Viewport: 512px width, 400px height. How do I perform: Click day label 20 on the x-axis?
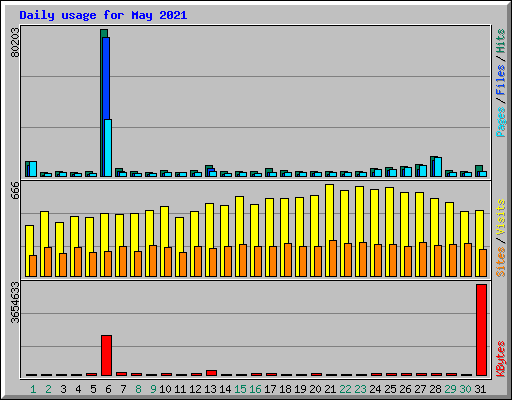[315, 389]
